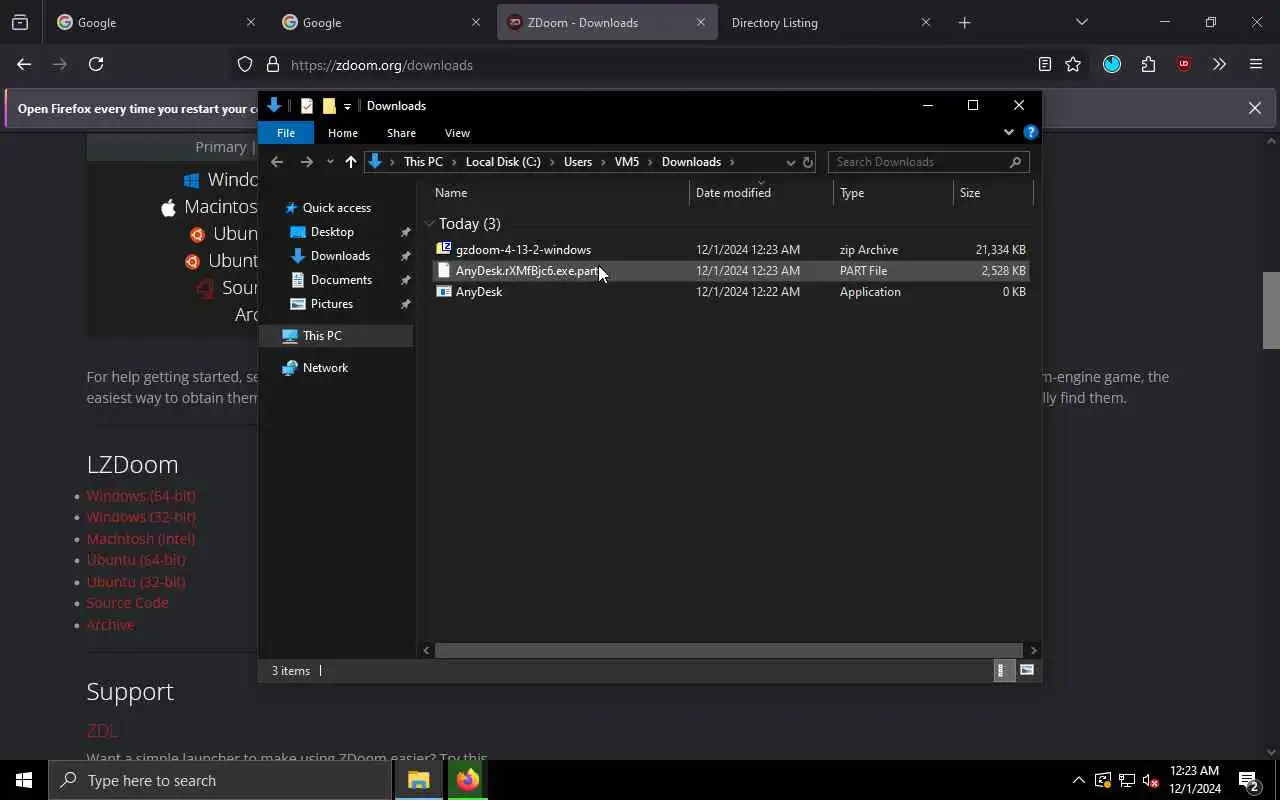
Task: Select the gzdoom-4-13-2-windows zip file
Action: coord(731,250)
